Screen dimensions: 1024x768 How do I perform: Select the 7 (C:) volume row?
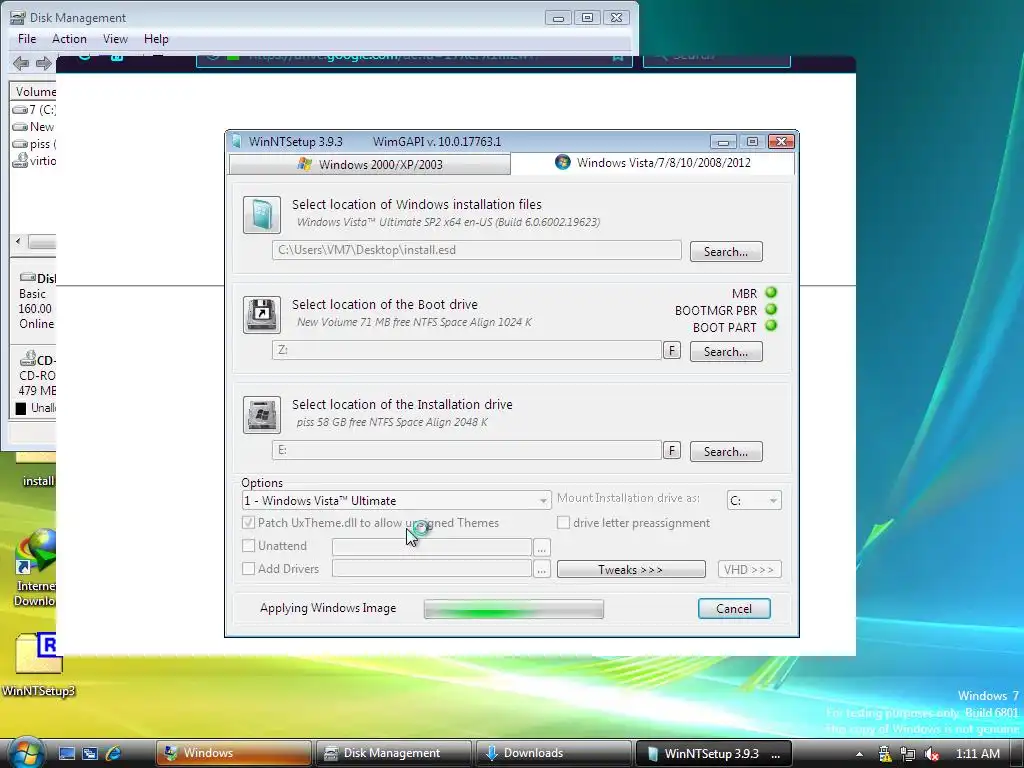pyautogui.click(x=34, y=109)
